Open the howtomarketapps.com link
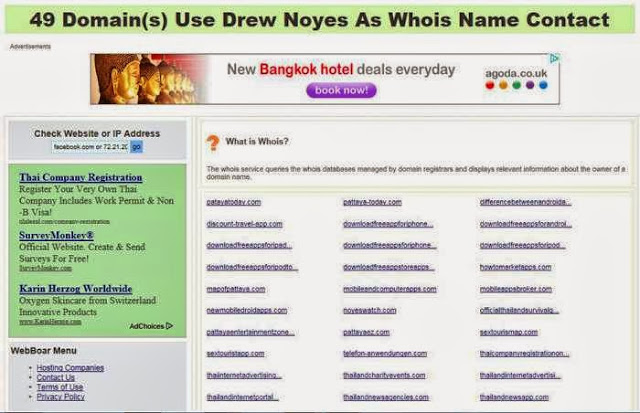This screenshot has width=640, height=413. click(516, 267)
